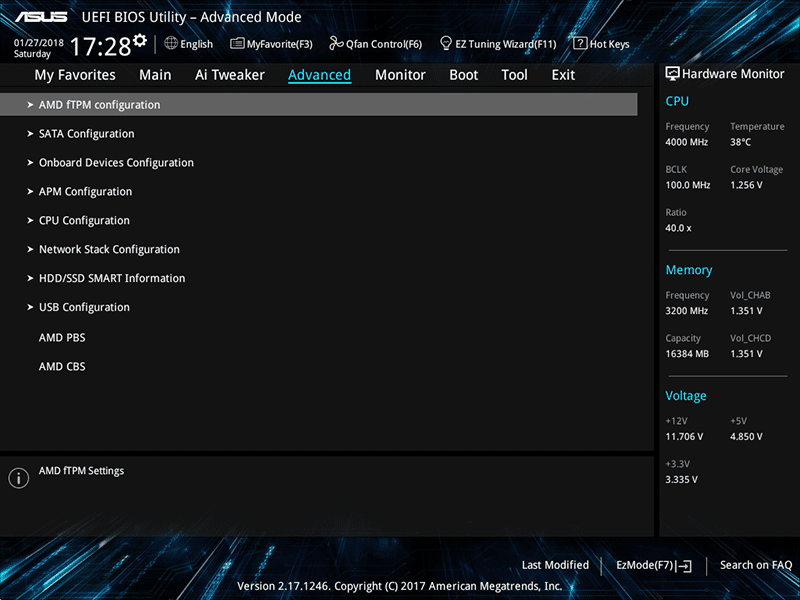
Task: Select Onboard Devices Configuration entry text
Action: coord(116,163)
